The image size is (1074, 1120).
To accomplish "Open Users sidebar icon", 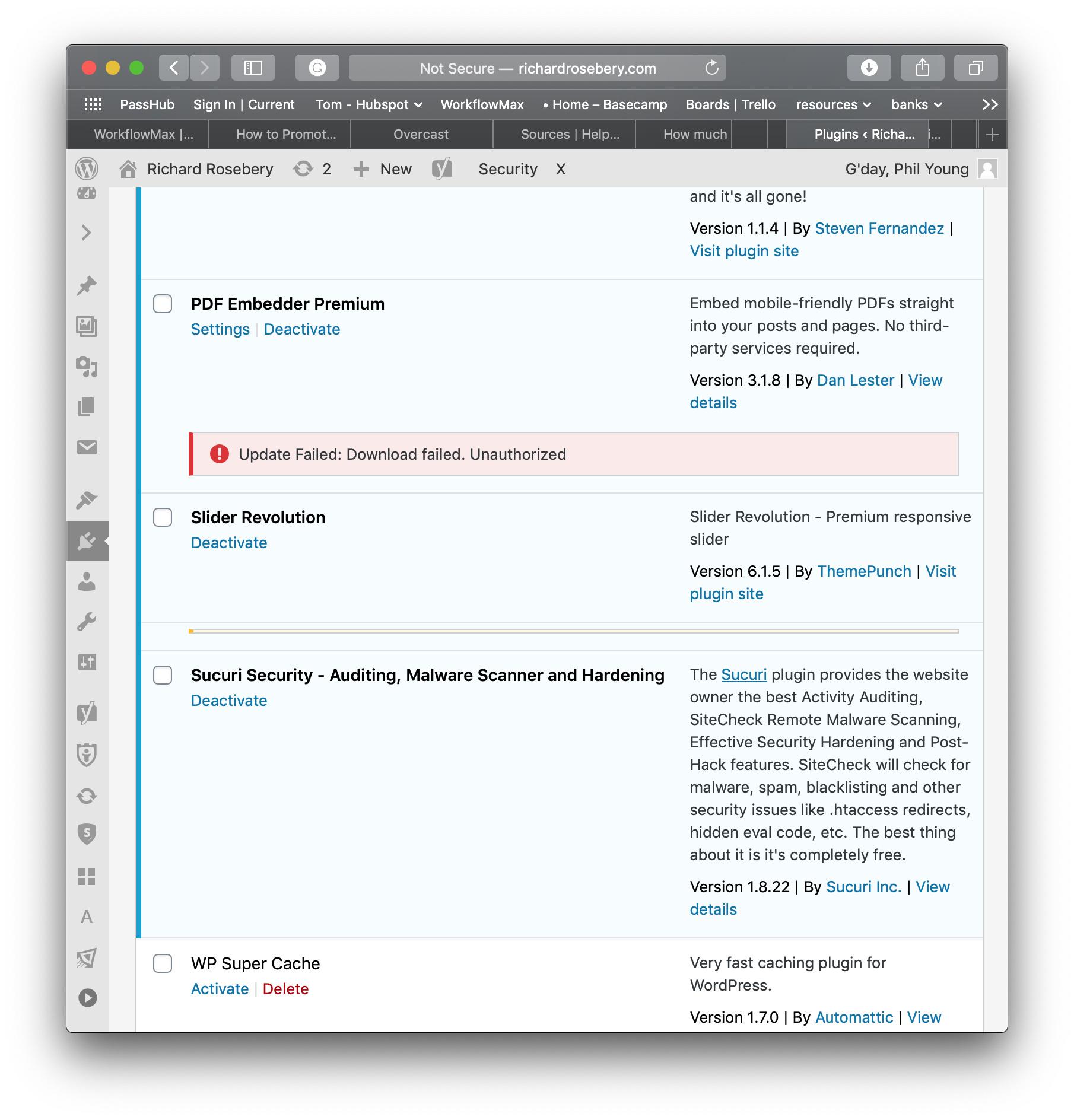I will [87, 581].
